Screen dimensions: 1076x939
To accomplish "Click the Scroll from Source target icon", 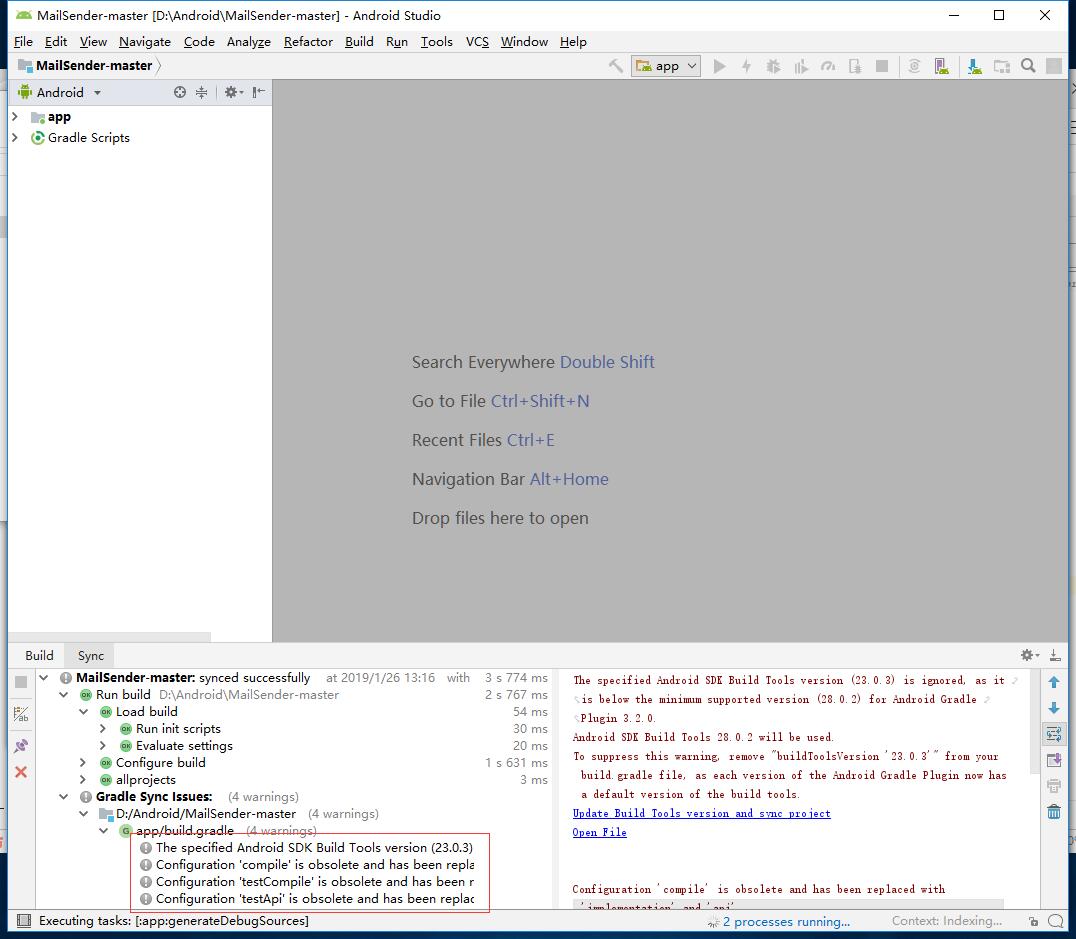I will click(180, 92).
